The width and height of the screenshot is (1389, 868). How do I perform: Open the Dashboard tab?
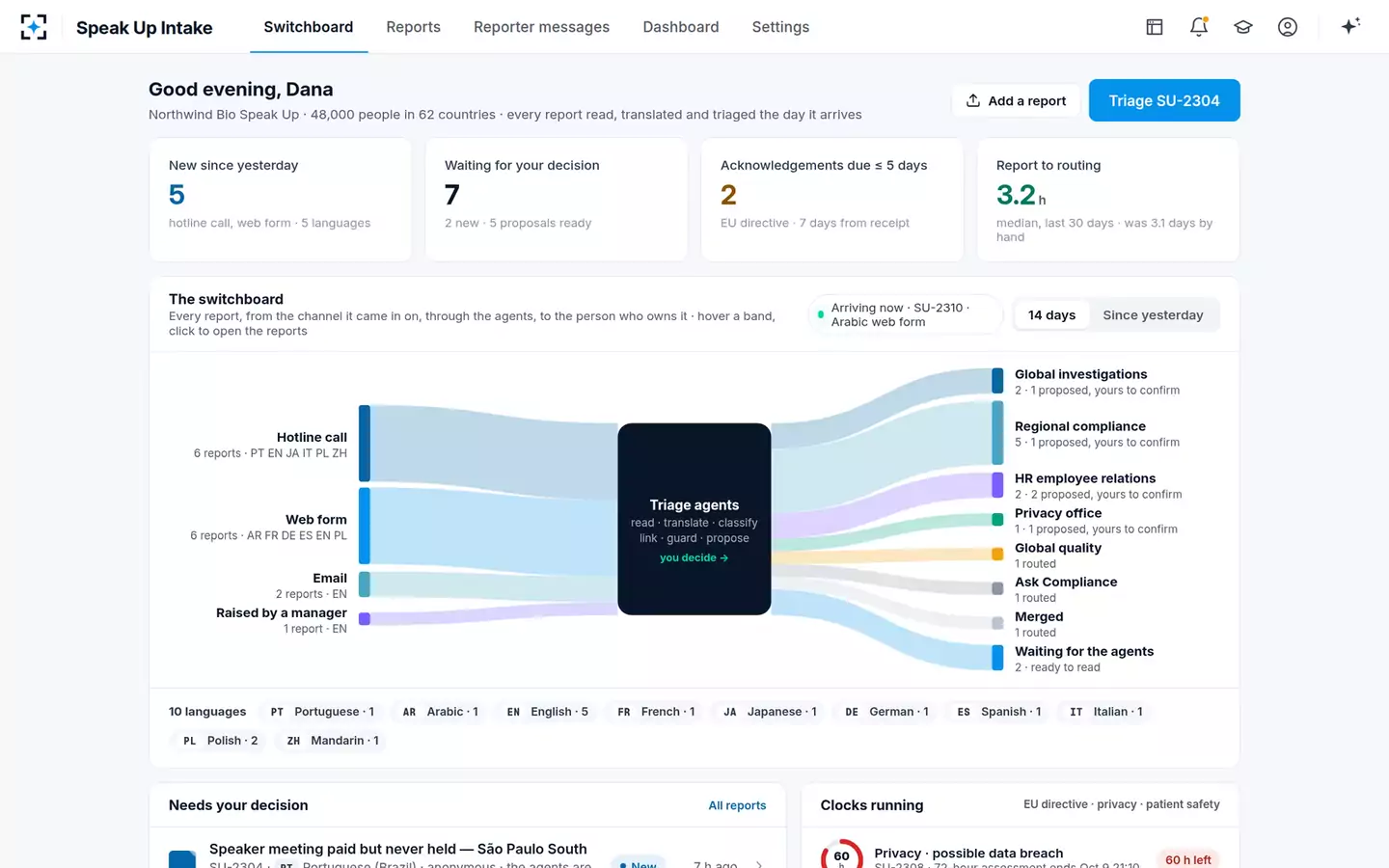coord(681,27)
